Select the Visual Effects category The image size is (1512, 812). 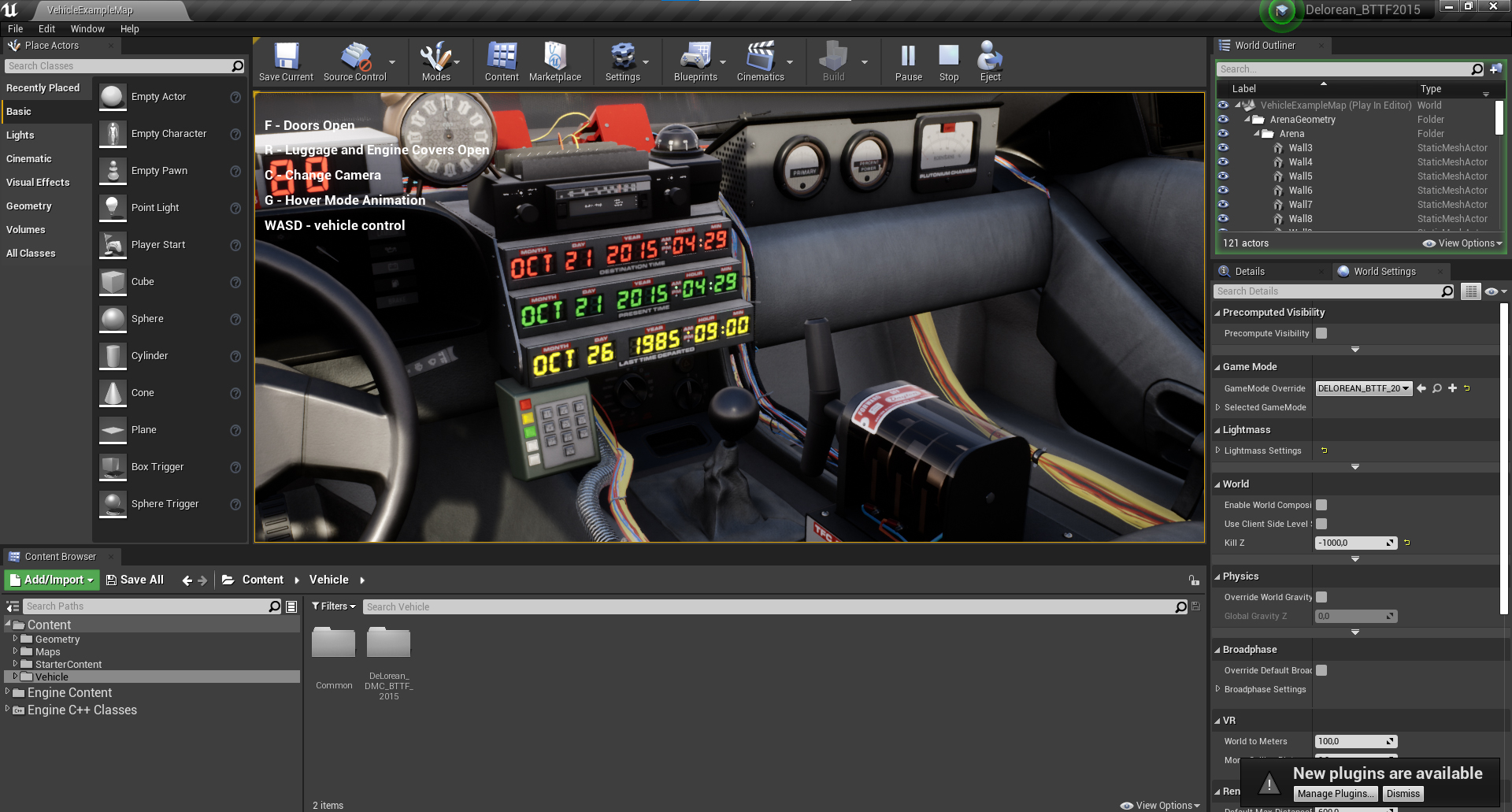tap(38, 183)
